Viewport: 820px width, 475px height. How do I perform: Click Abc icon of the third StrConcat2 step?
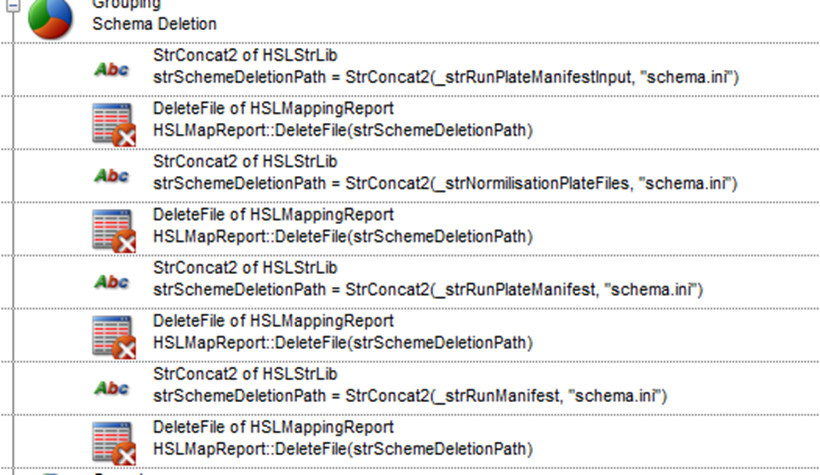111,281
